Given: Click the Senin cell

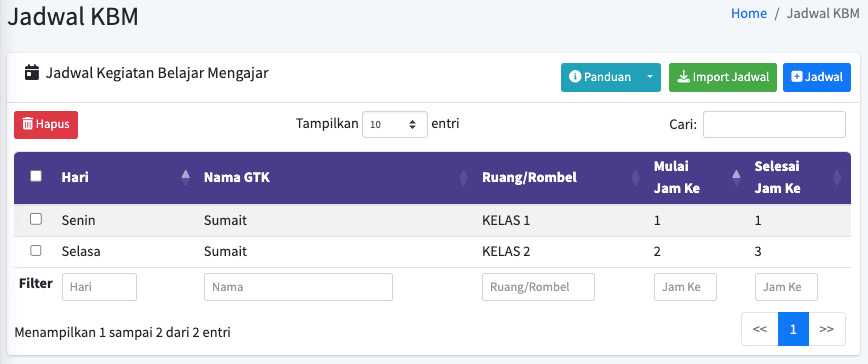Looking at the screenshot, I should pyautogui.click(x=79, y=221).
